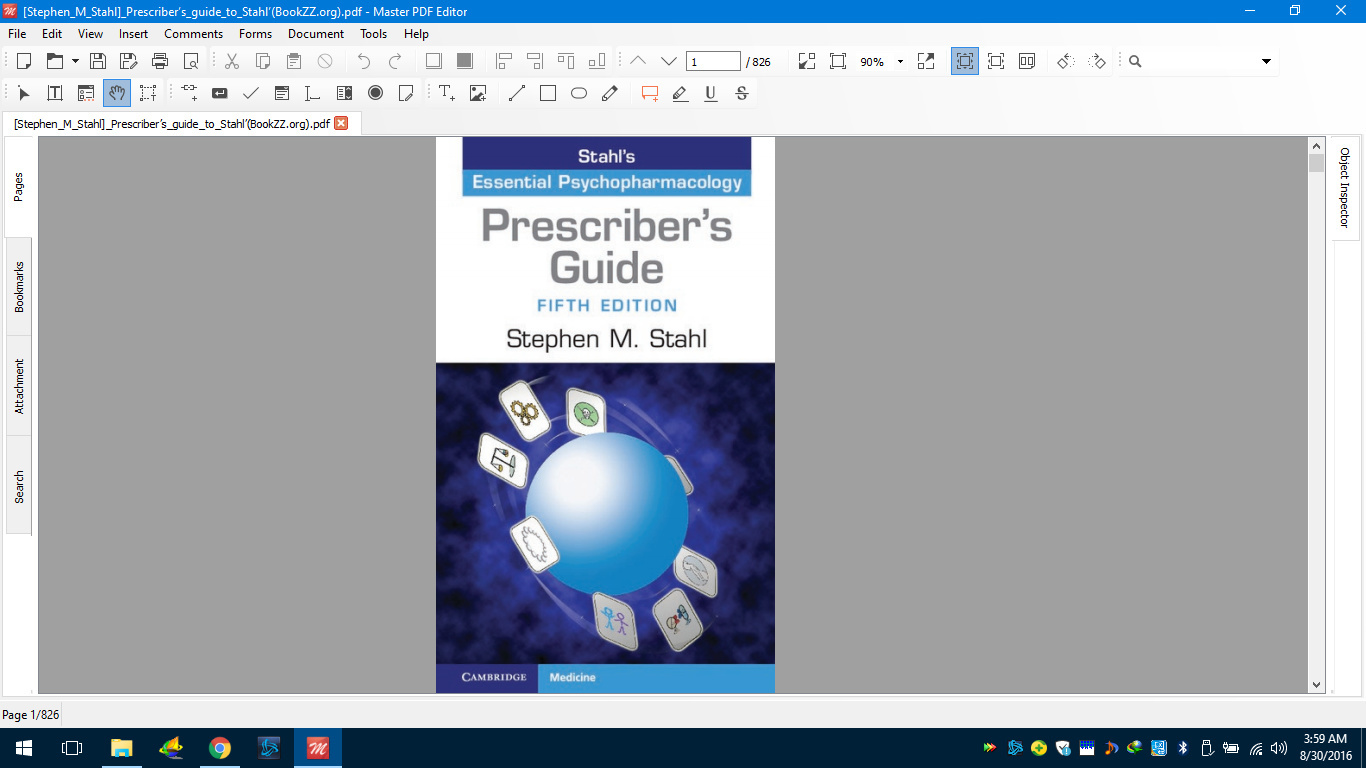Click the vertical scrollbar down arrow

tap(1317, 685)
